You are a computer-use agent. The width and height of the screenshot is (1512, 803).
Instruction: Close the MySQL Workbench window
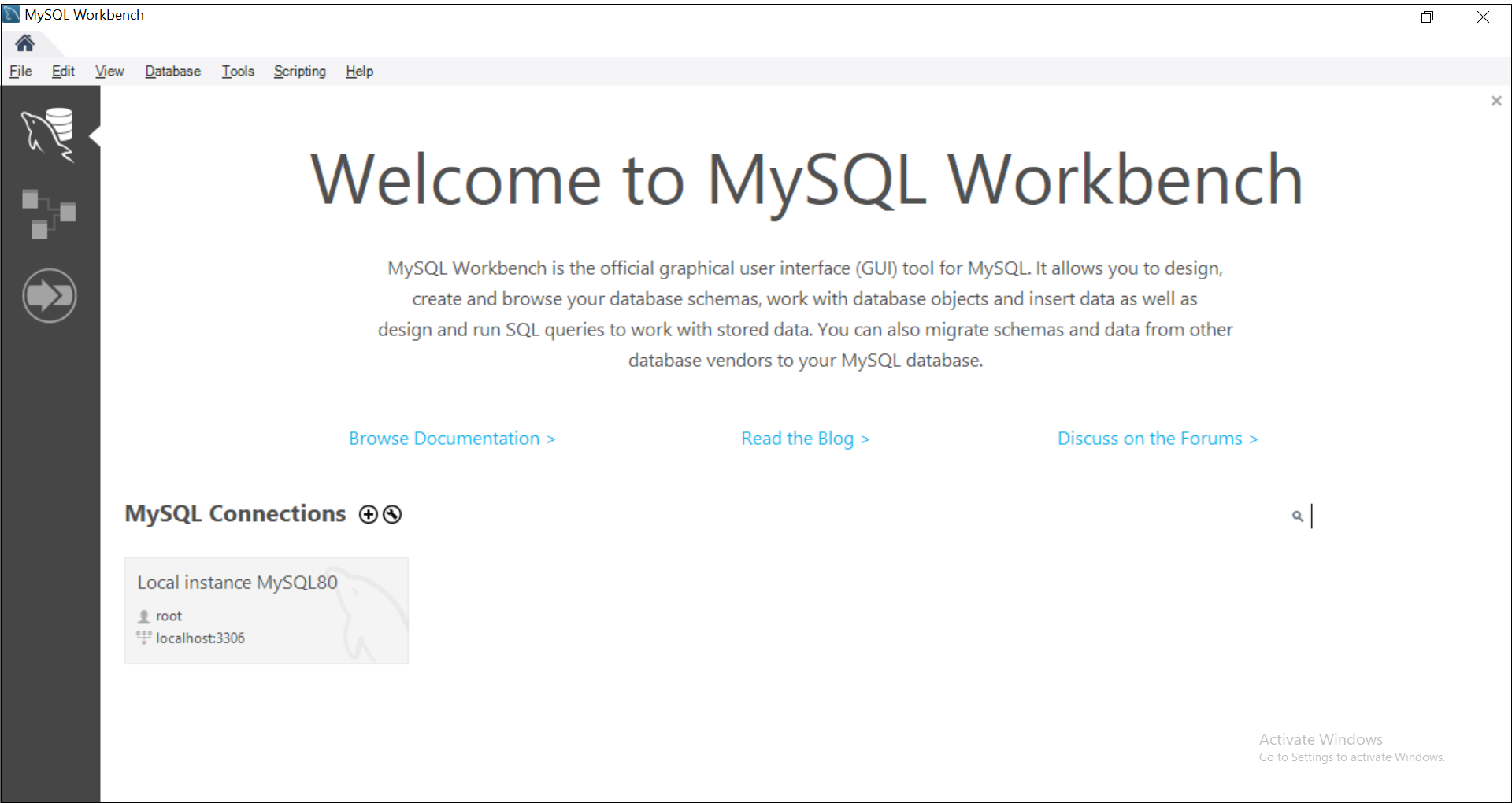1483,17
